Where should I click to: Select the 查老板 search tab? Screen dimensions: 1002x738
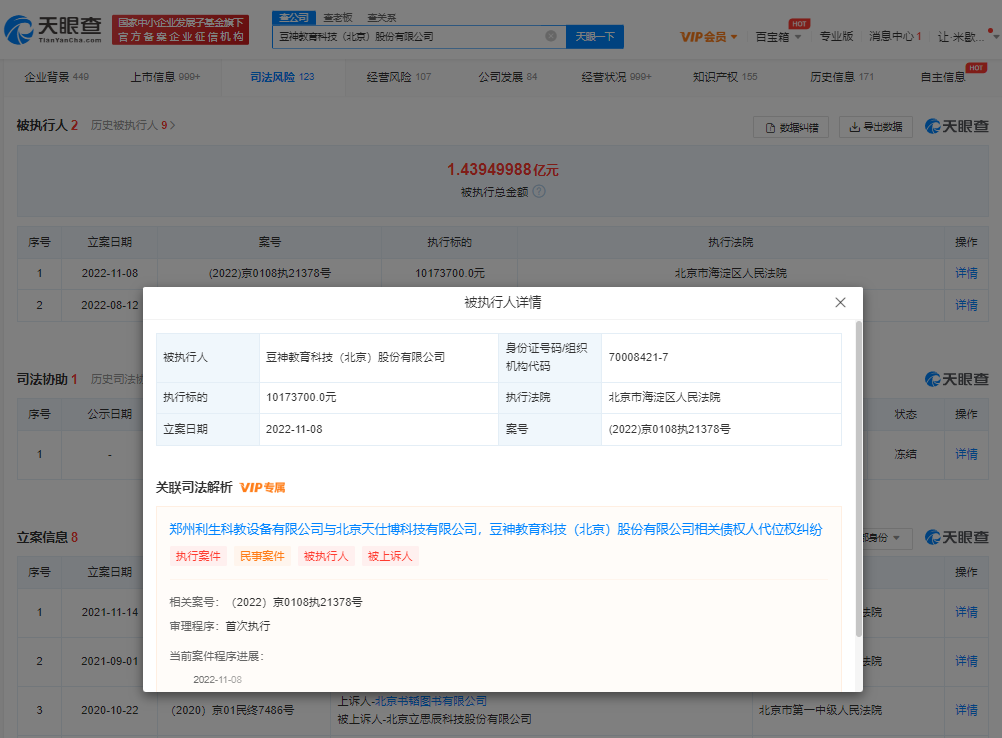(x=337, y=17)
